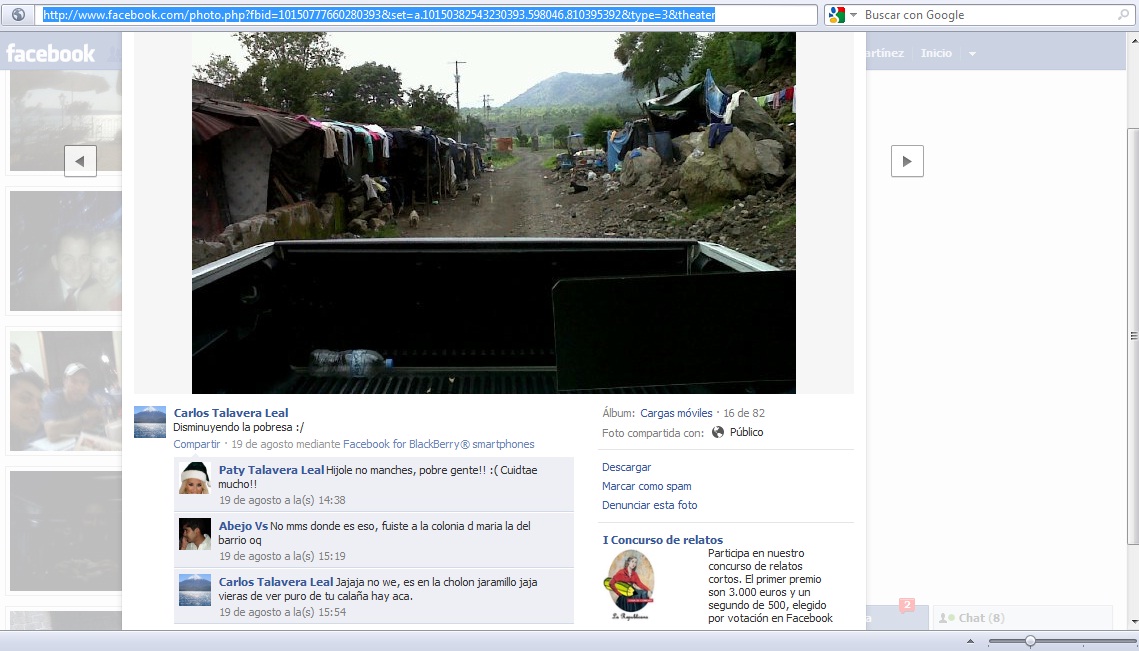Advance to the next photo arrow
Screen dimensions: 1139x651
coord(907,161)
